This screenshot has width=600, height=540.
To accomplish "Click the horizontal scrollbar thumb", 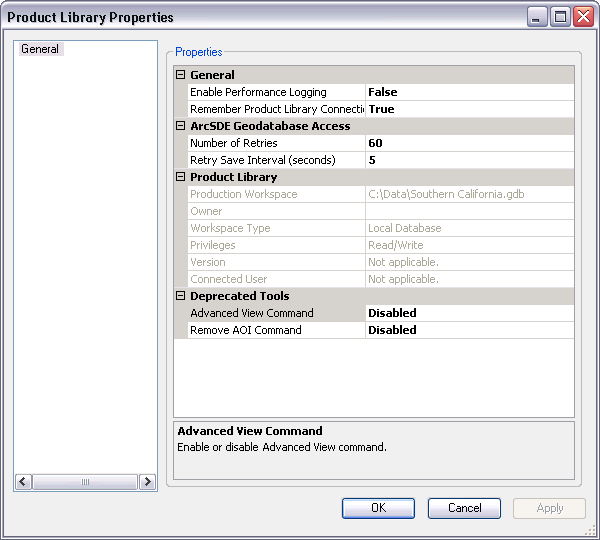I will point(85,481).
